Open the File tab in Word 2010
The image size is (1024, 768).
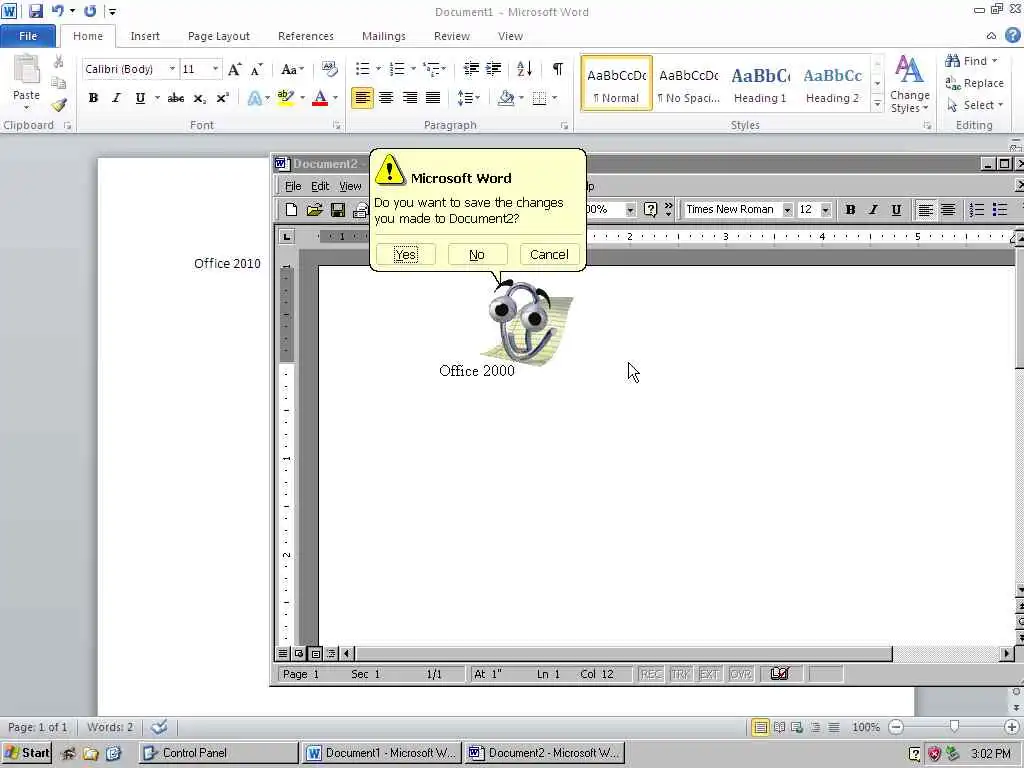click(28, 36)
